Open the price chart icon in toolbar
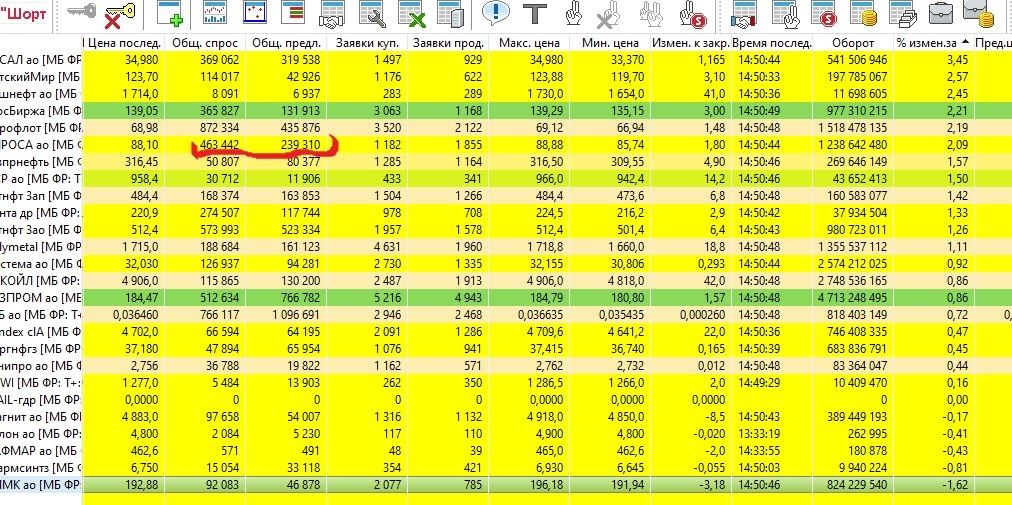 point(216,12)
